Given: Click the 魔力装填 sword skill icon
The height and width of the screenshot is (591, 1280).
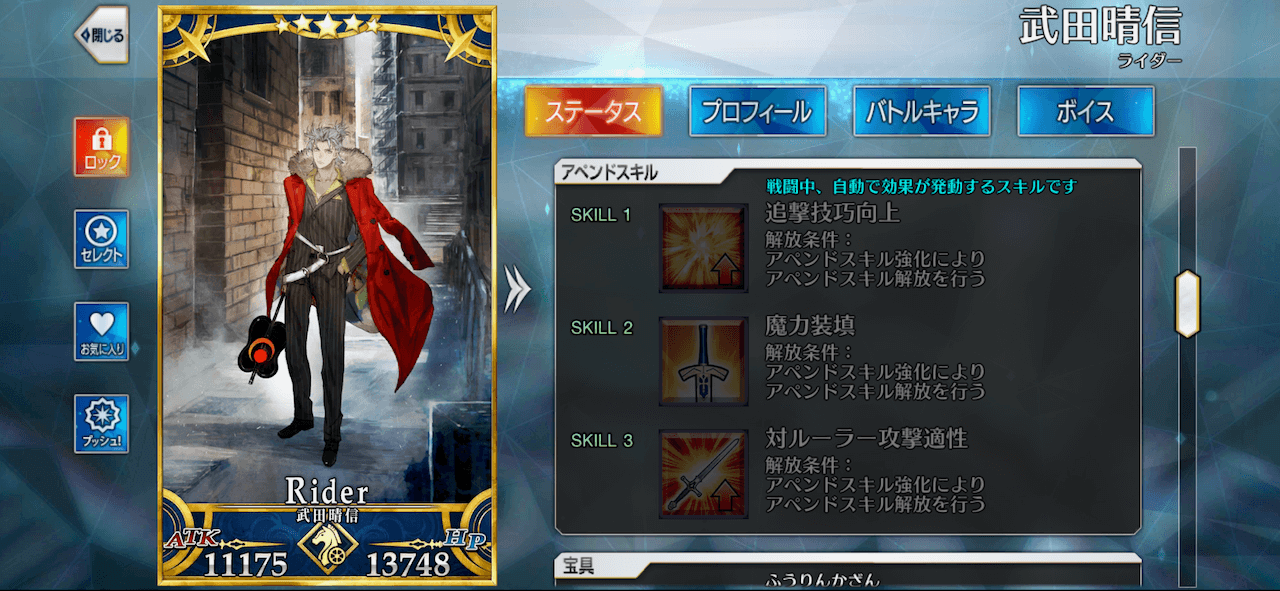Looking at the screenshot, I should coord(703,361).
